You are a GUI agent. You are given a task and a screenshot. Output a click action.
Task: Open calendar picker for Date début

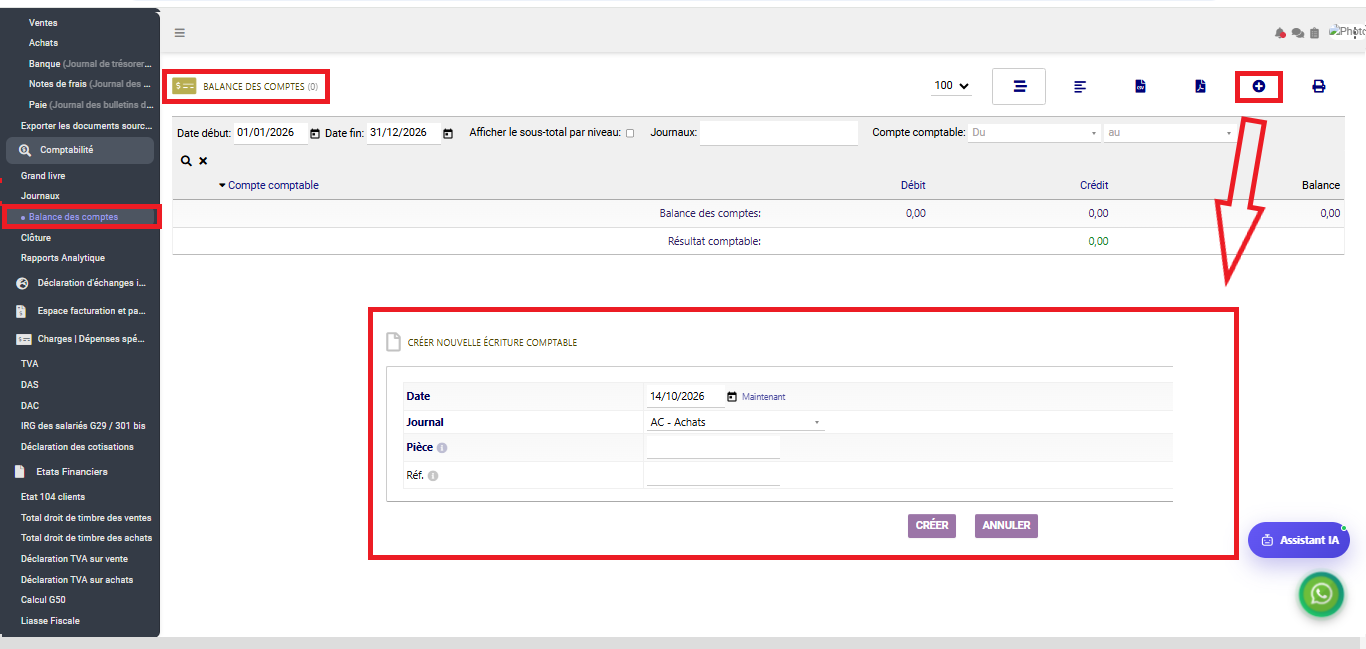point(315,133)
